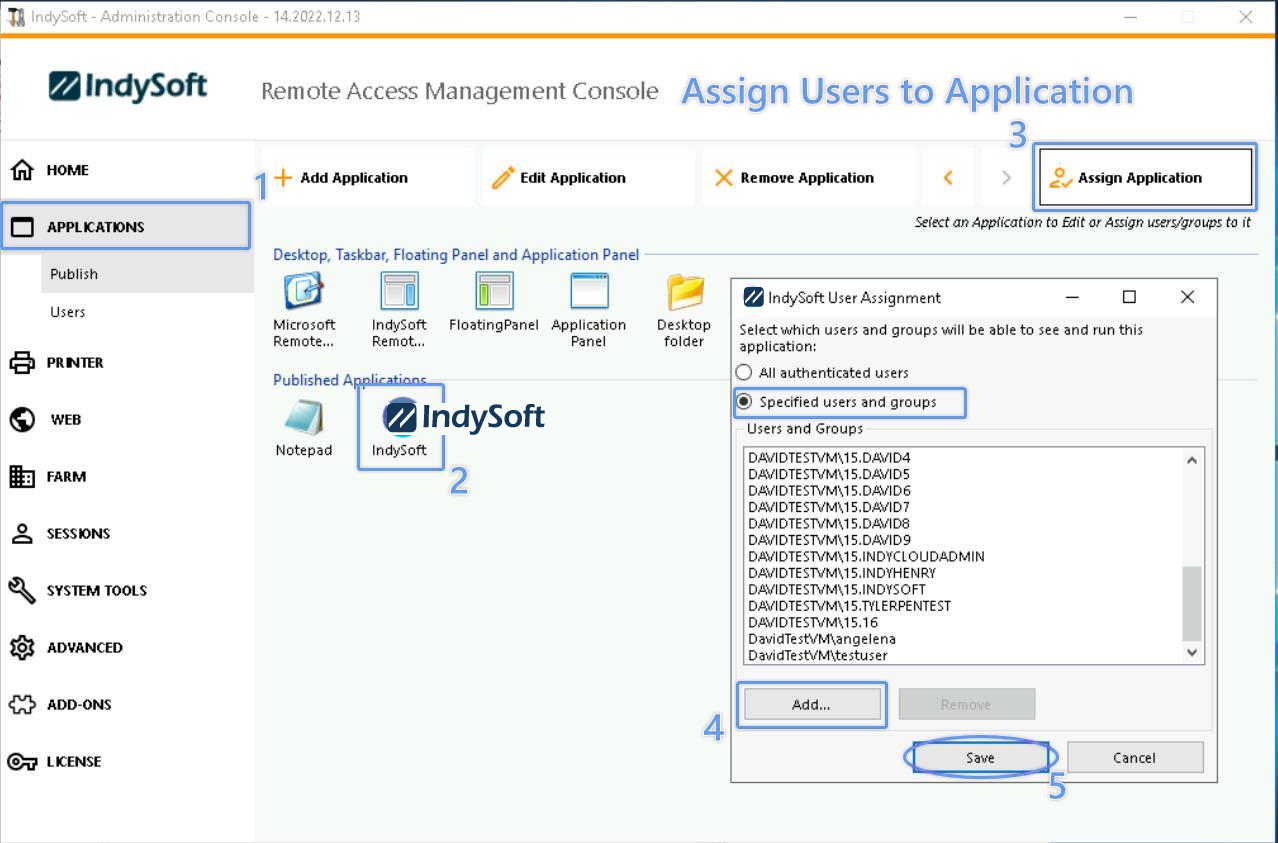
Task: Select the FloatingPanel icon
Action: 494,303
